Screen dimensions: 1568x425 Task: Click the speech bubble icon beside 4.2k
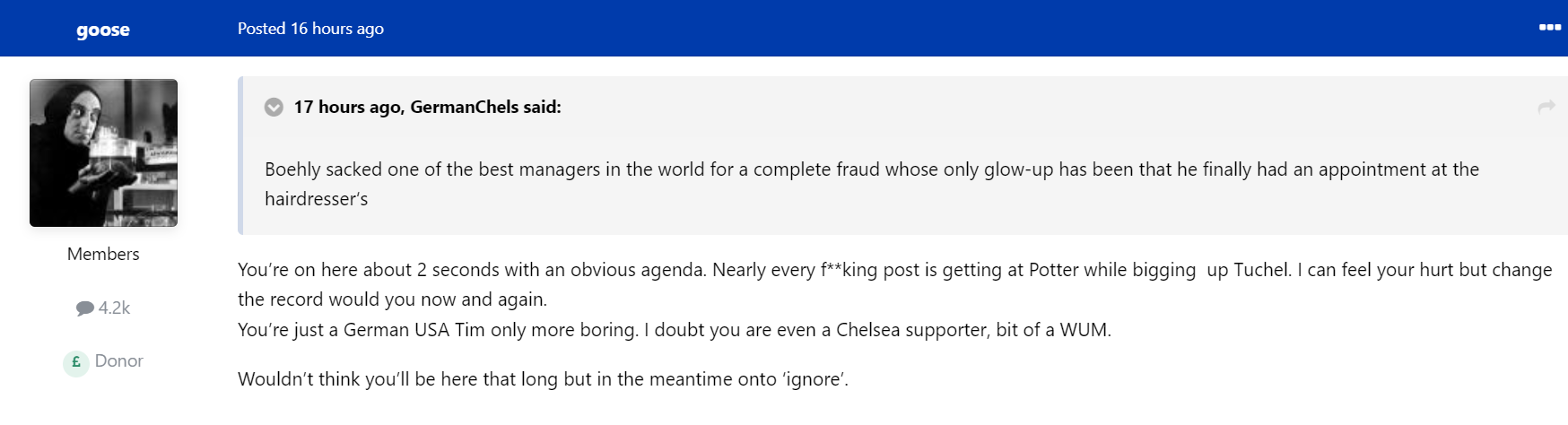(85, 308)
